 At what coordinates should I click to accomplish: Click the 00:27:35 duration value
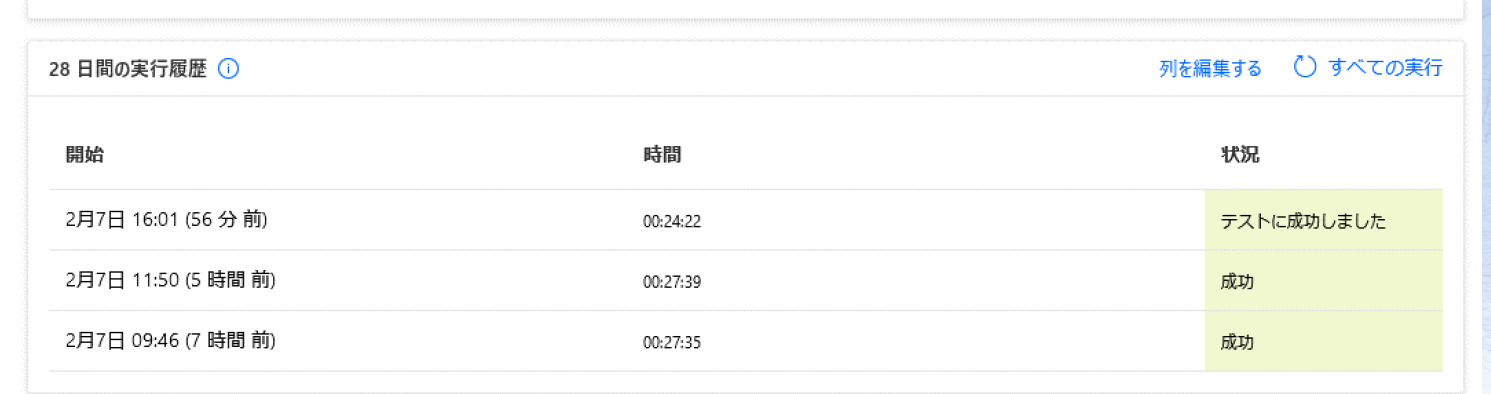coord(672,342)
